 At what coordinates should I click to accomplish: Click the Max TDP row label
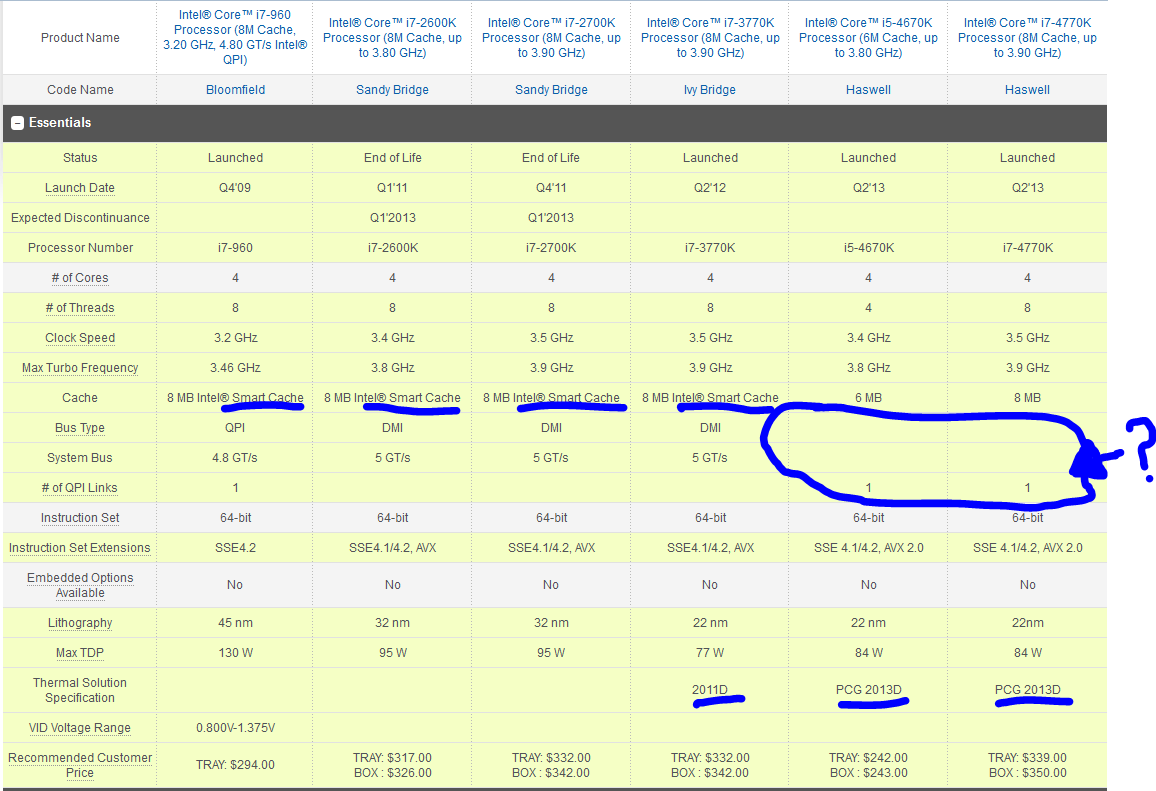pyautogui.click(x=80, y=653)
